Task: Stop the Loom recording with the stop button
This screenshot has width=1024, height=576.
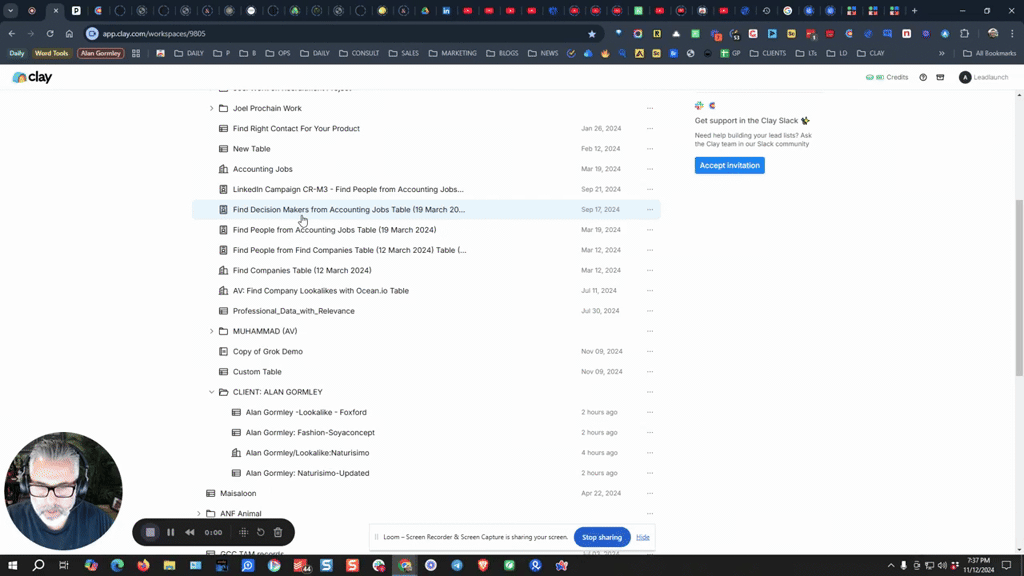Action: coord(151,532)
